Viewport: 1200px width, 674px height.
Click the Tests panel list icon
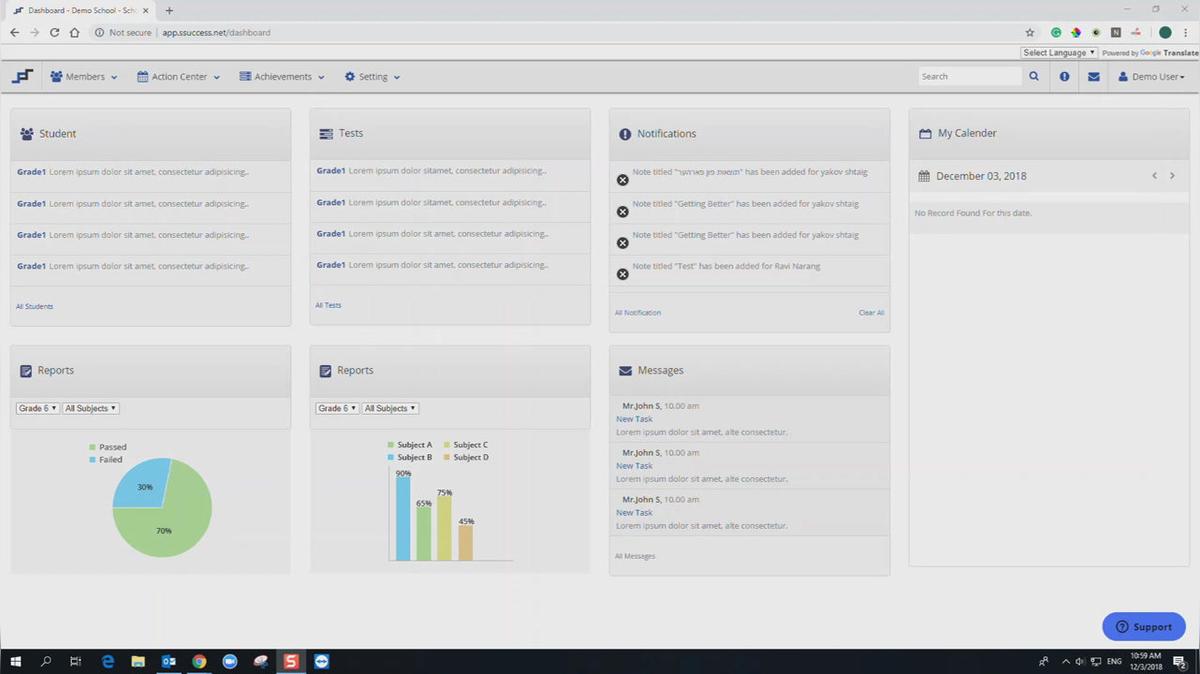pyautogui.click(x=326, y=134)
